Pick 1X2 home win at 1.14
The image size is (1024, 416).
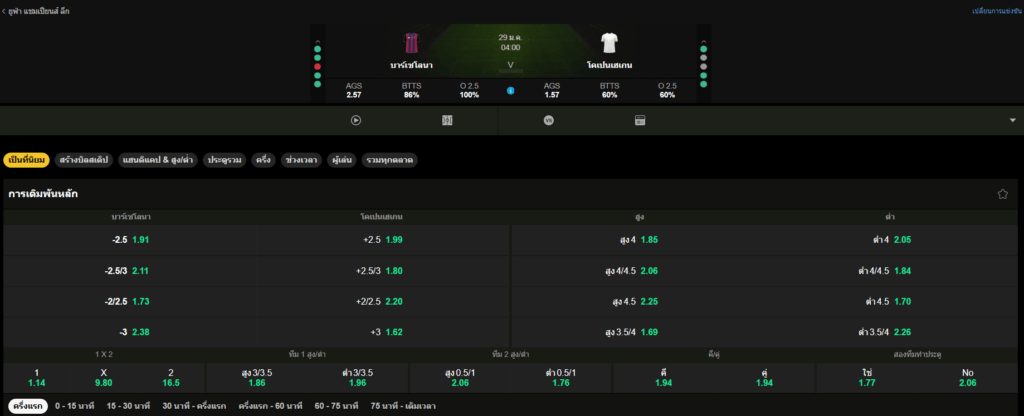(37, 378)
